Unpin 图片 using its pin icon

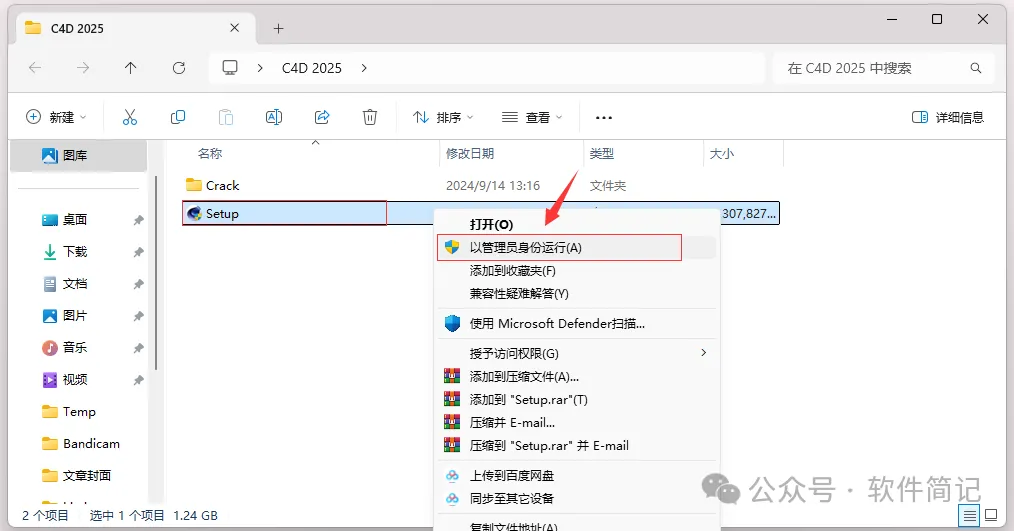138,316
